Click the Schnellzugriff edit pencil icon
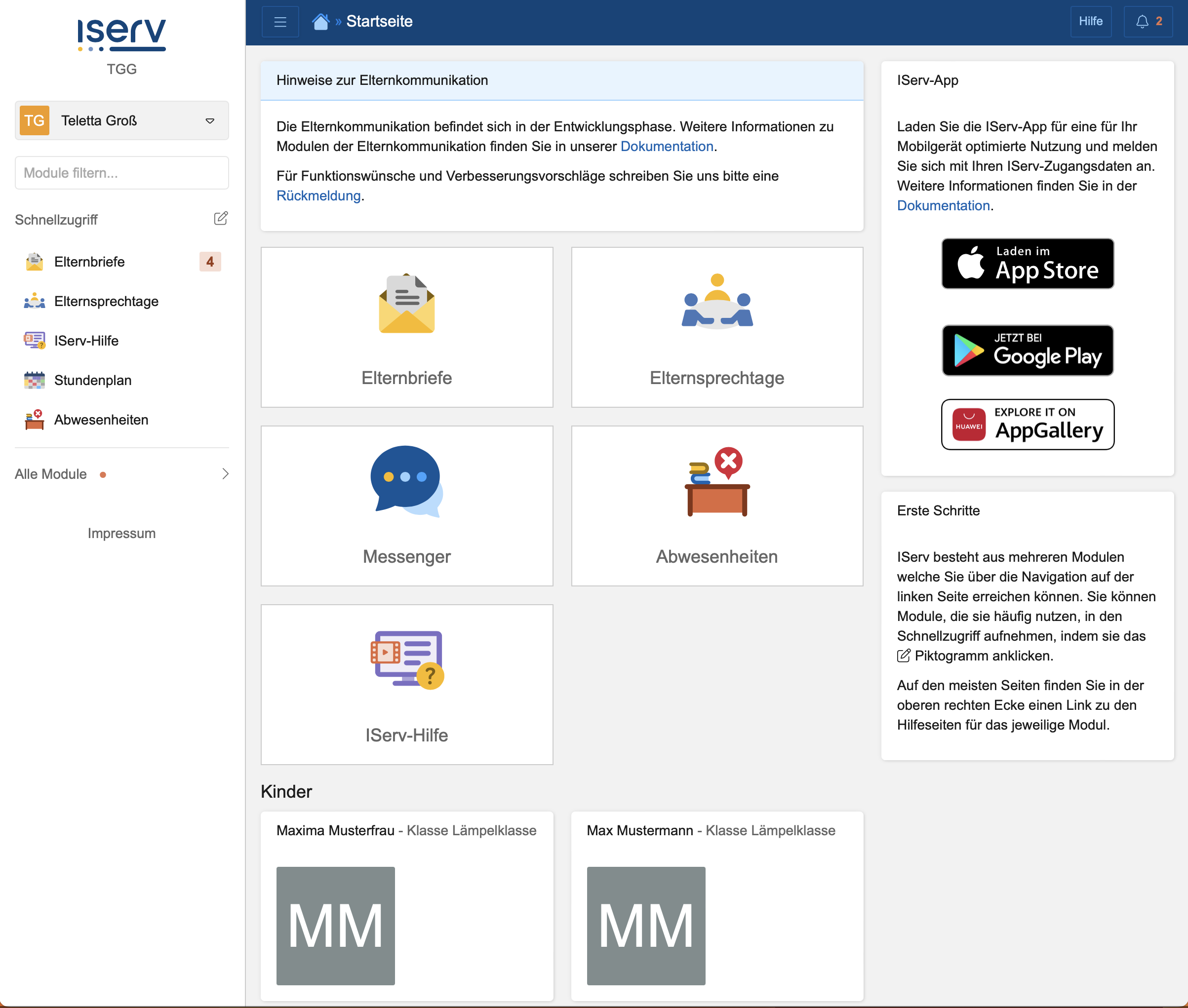 point(221,218)
